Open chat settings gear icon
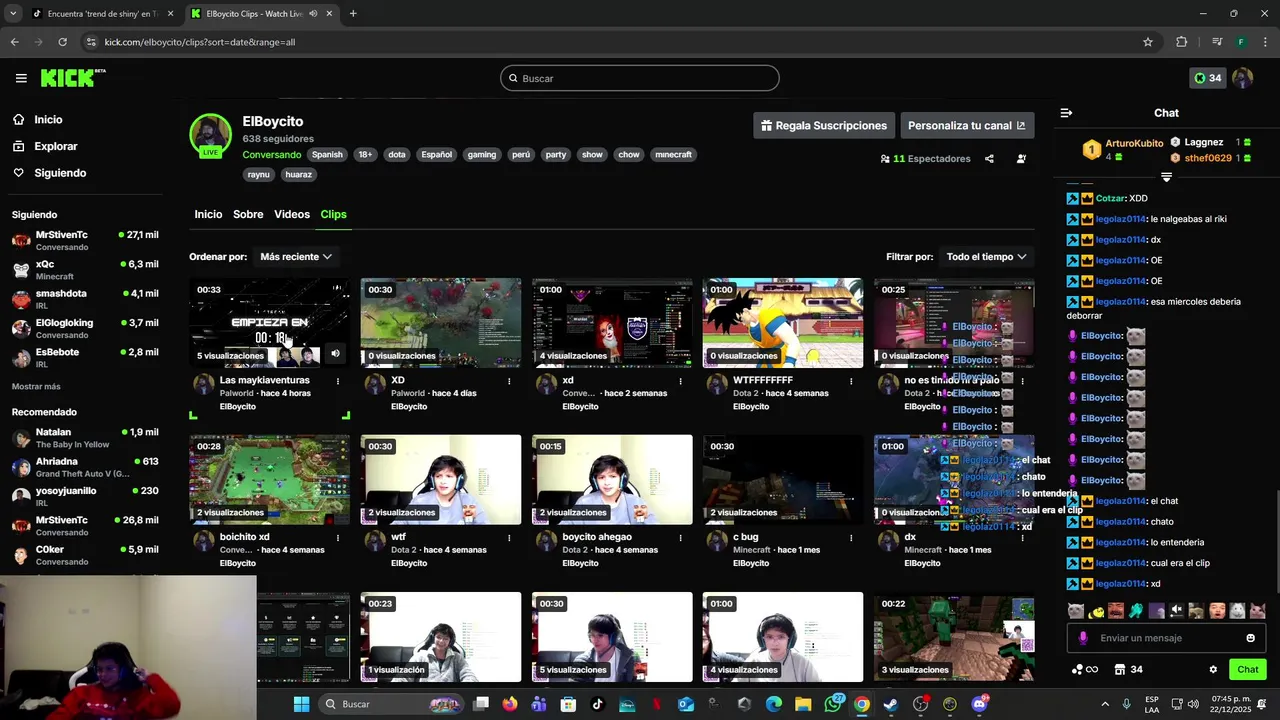Screen dimensions: 1280x720 1213,670
